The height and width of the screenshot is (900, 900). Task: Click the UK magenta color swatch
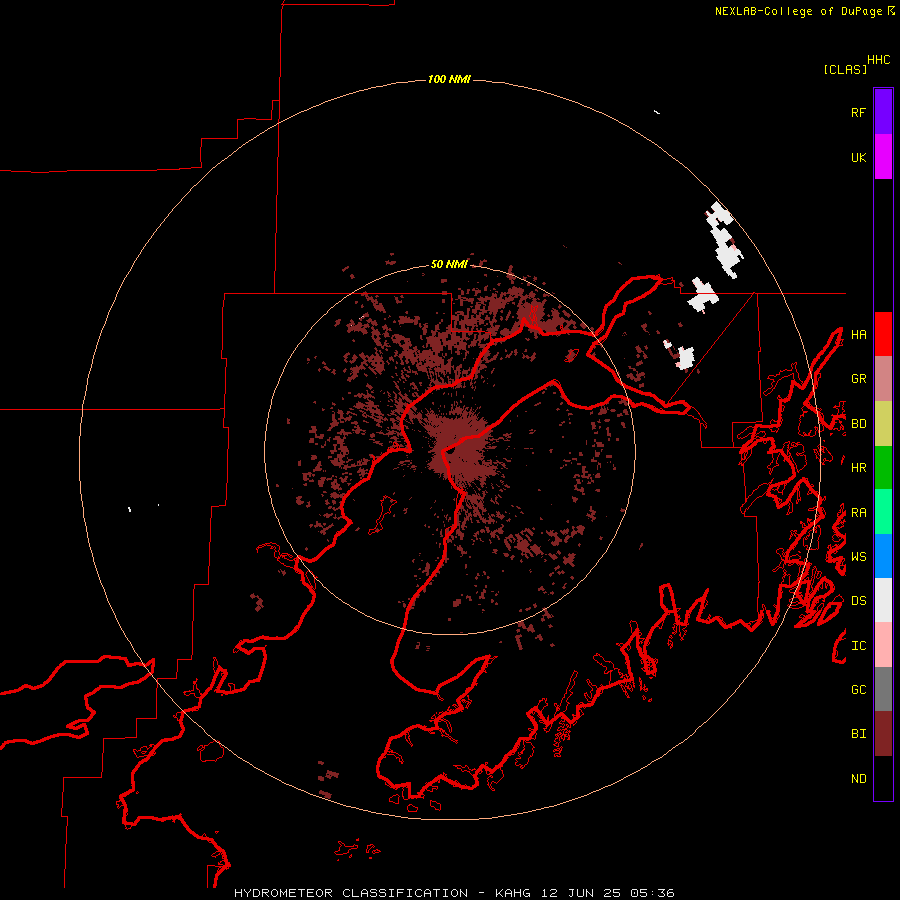tap(883, 157)
